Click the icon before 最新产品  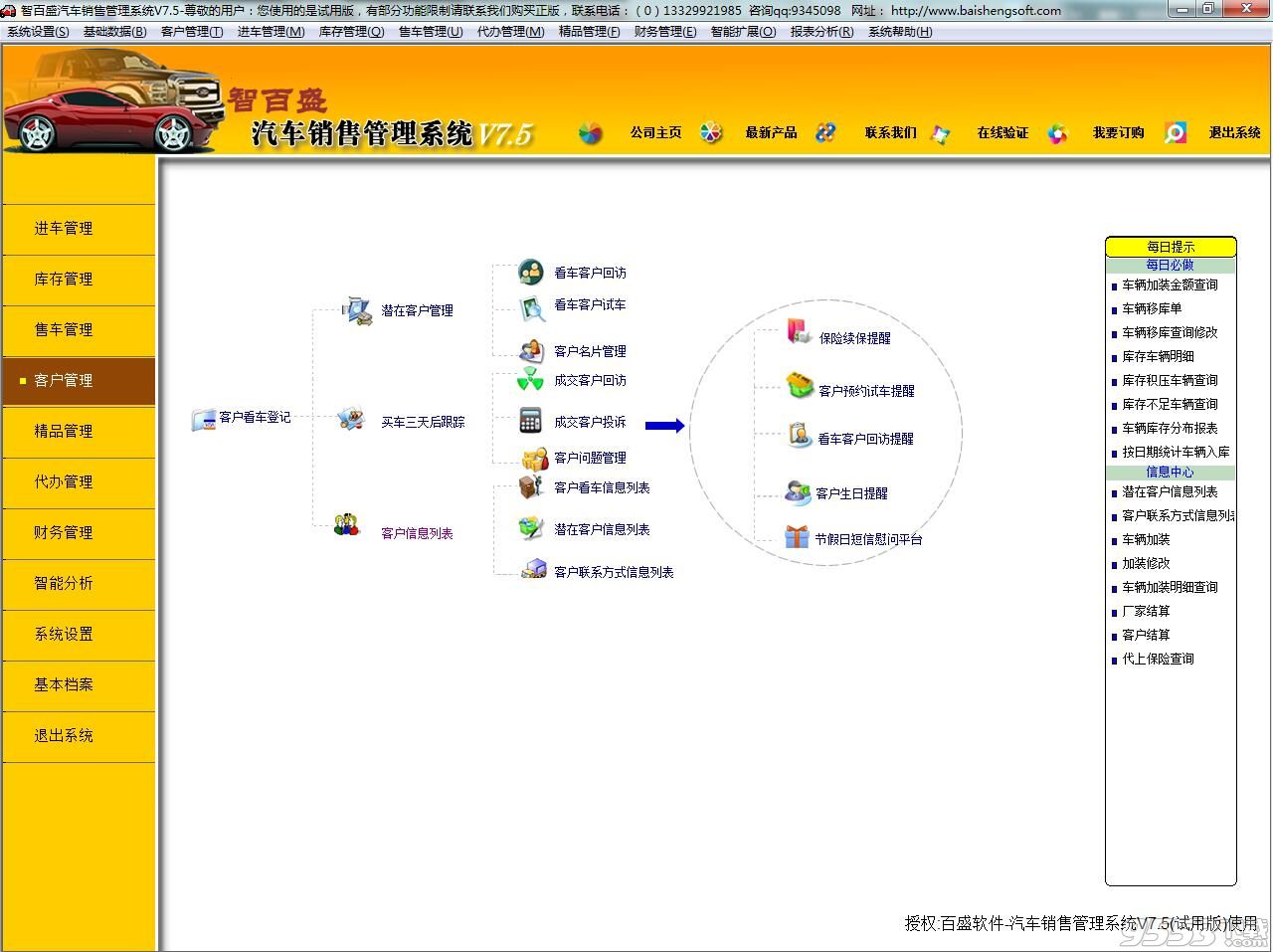(711, 132)
